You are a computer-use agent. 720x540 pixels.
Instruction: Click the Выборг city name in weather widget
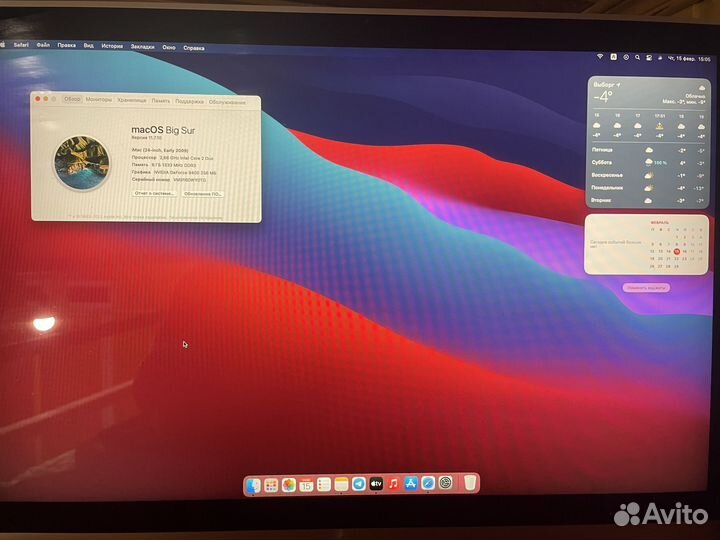(x=603, y=85)
